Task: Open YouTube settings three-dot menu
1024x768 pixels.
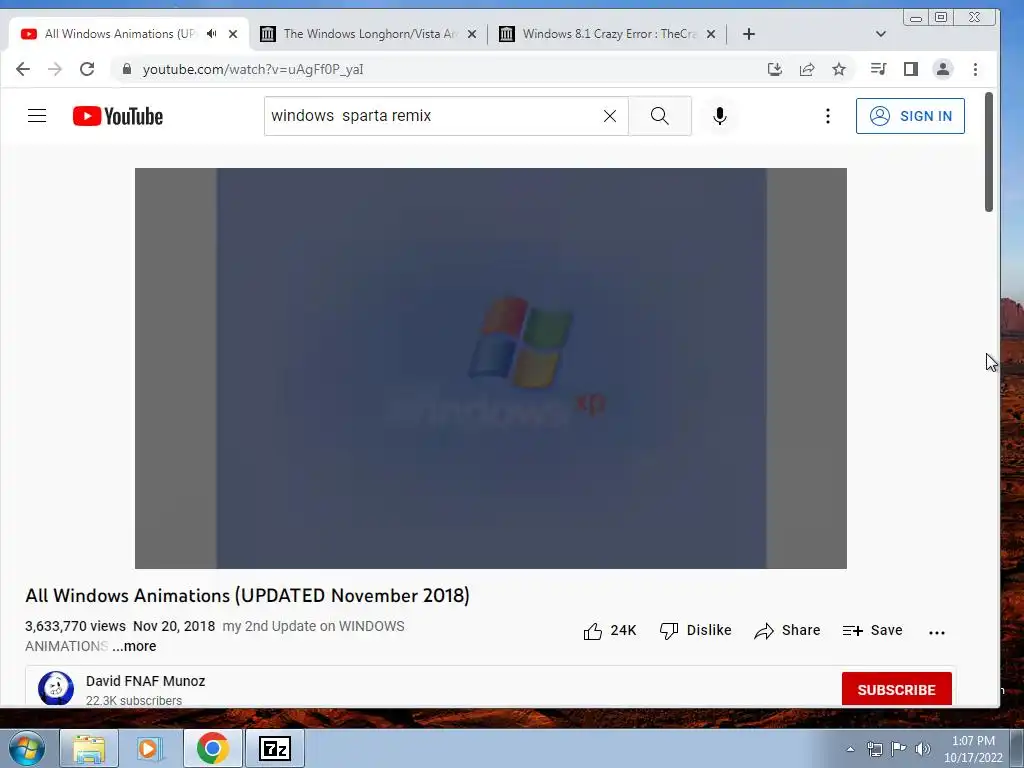Action: 827,116
